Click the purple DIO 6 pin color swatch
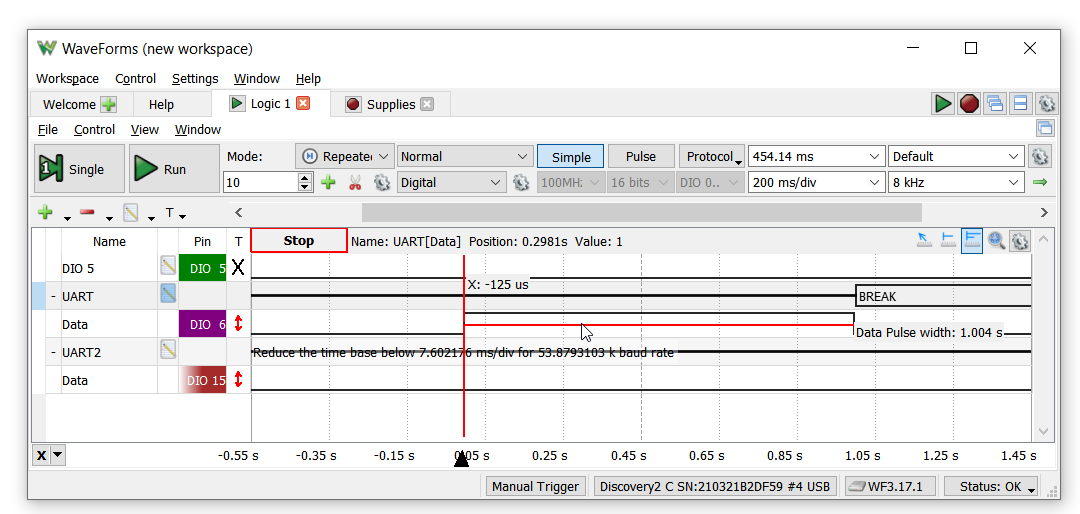The image size is (1080, 514). [x=202, y=324]
